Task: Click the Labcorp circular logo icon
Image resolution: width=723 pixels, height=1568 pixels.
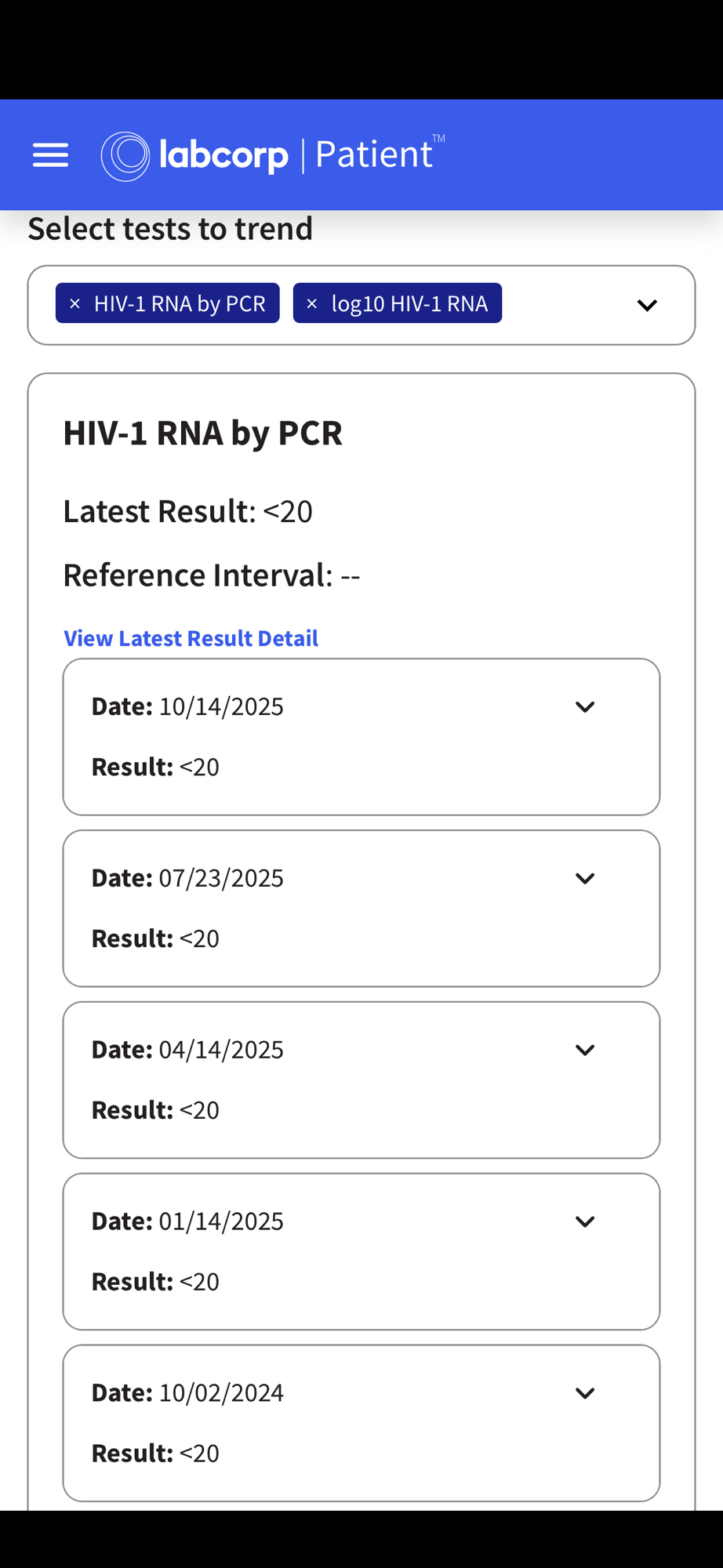Action: click(x=125, y=156)
